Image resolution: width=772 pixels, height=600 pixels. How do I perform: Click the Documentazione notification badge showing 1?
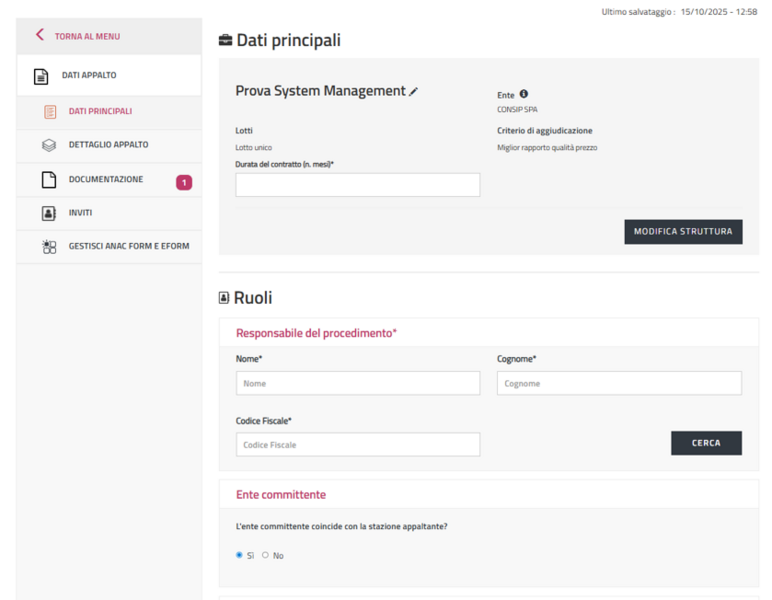tap(184, 183)
